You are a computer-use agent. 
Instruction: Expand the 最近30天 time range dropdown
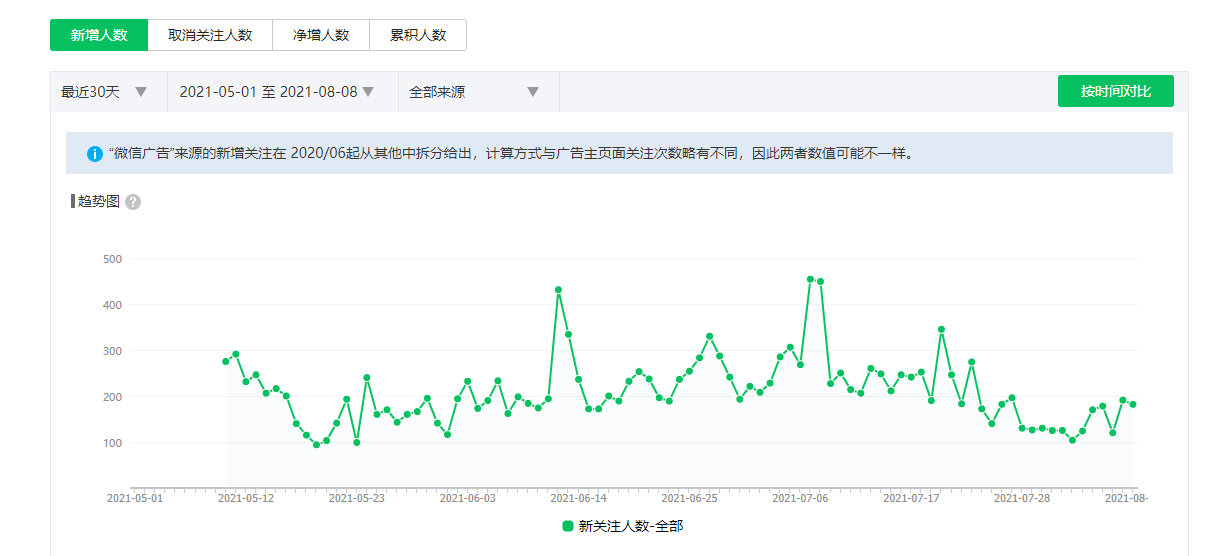point(105,92)
